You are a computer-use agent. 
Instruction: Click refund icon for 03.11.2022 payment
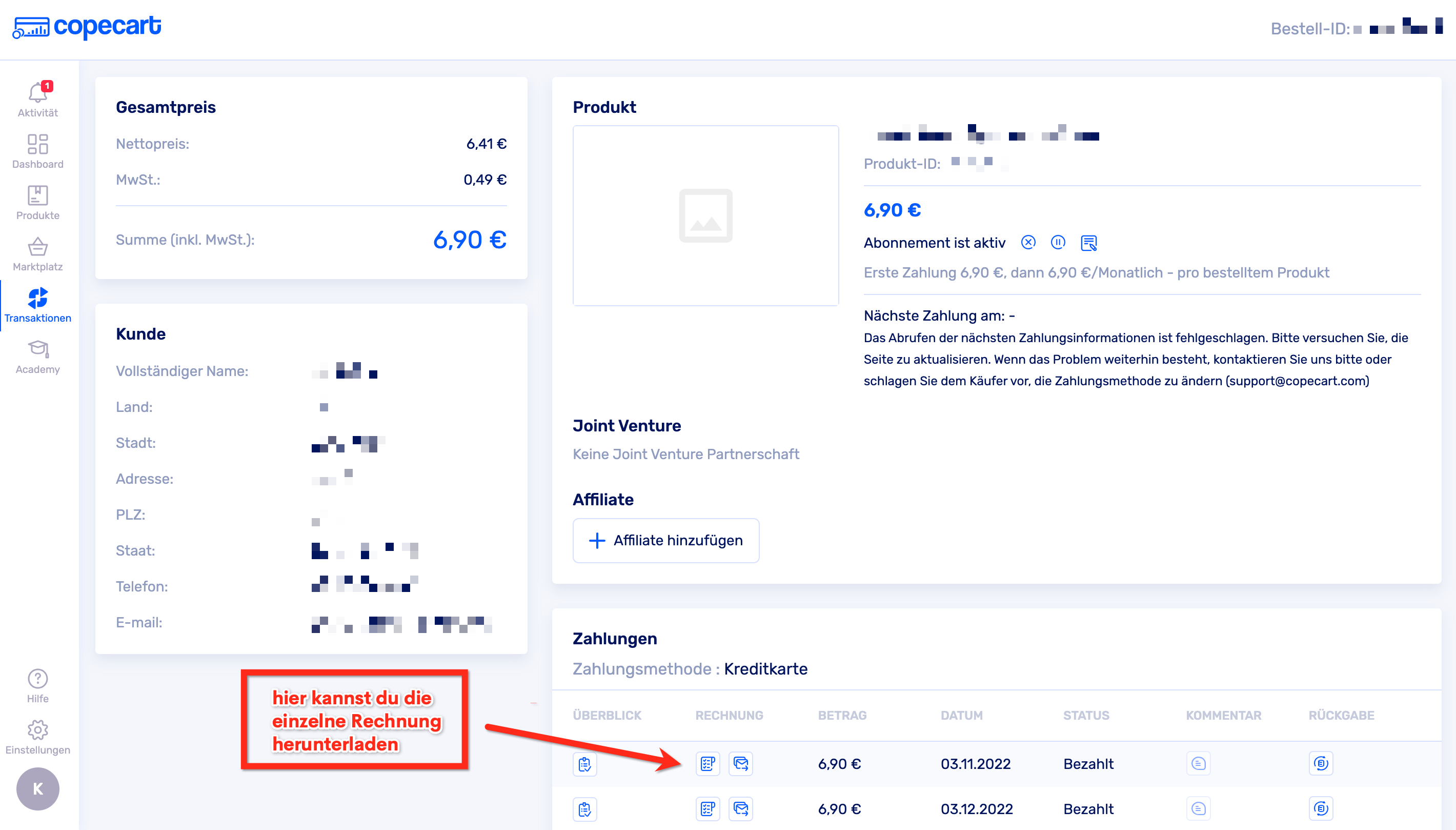1321,764
